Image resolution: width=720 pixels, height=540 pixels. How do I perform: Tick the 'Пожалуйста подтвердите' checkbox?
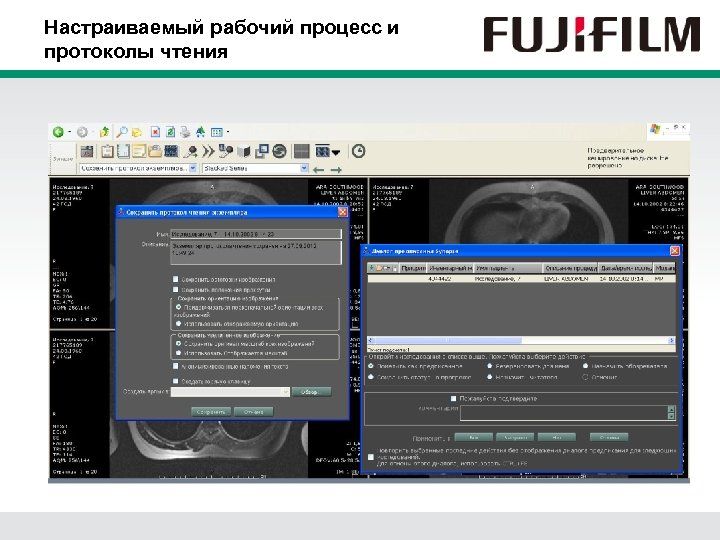tap(454, 398)
